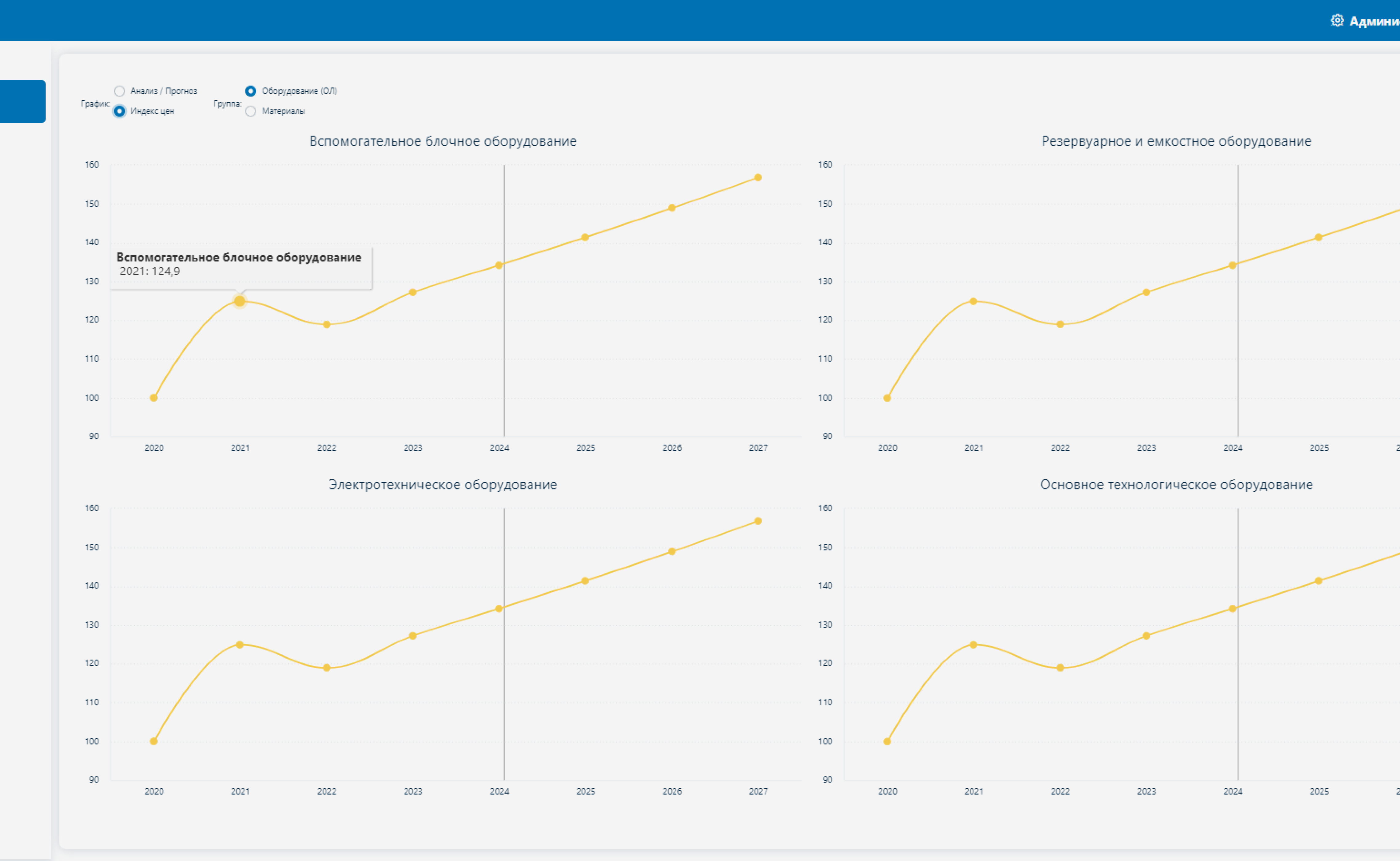Image resolution: width=1400 pixels, height=861 pixels.
Task: Click 2022 point on Электротехническое оборудование chart
Action: click(326, 668)
